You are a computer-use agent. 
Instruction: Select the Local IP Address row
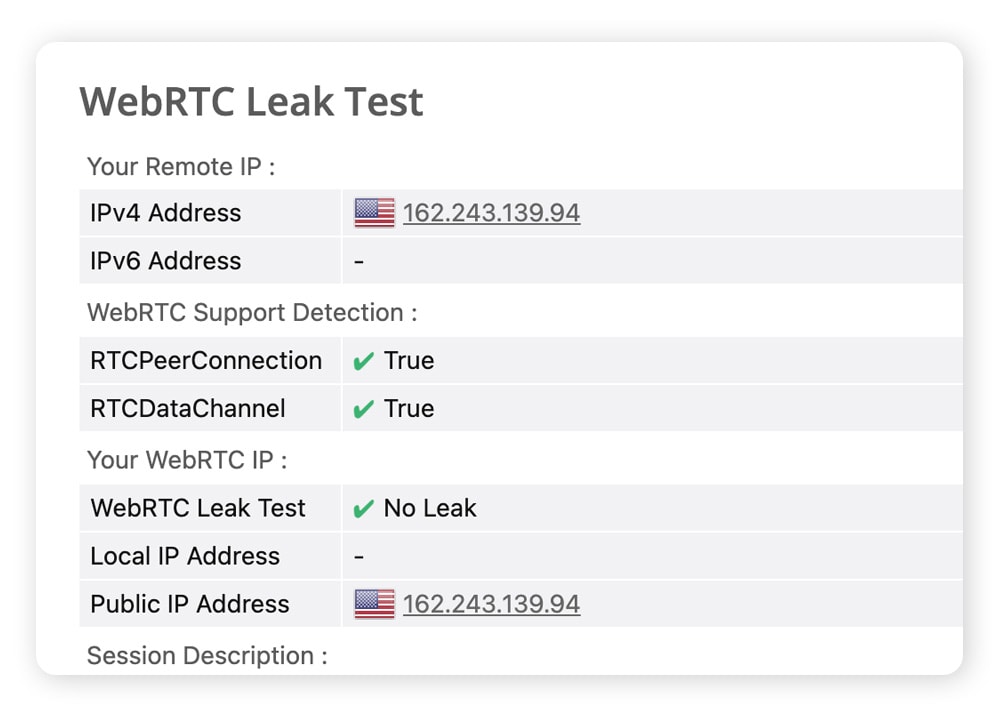184,556
